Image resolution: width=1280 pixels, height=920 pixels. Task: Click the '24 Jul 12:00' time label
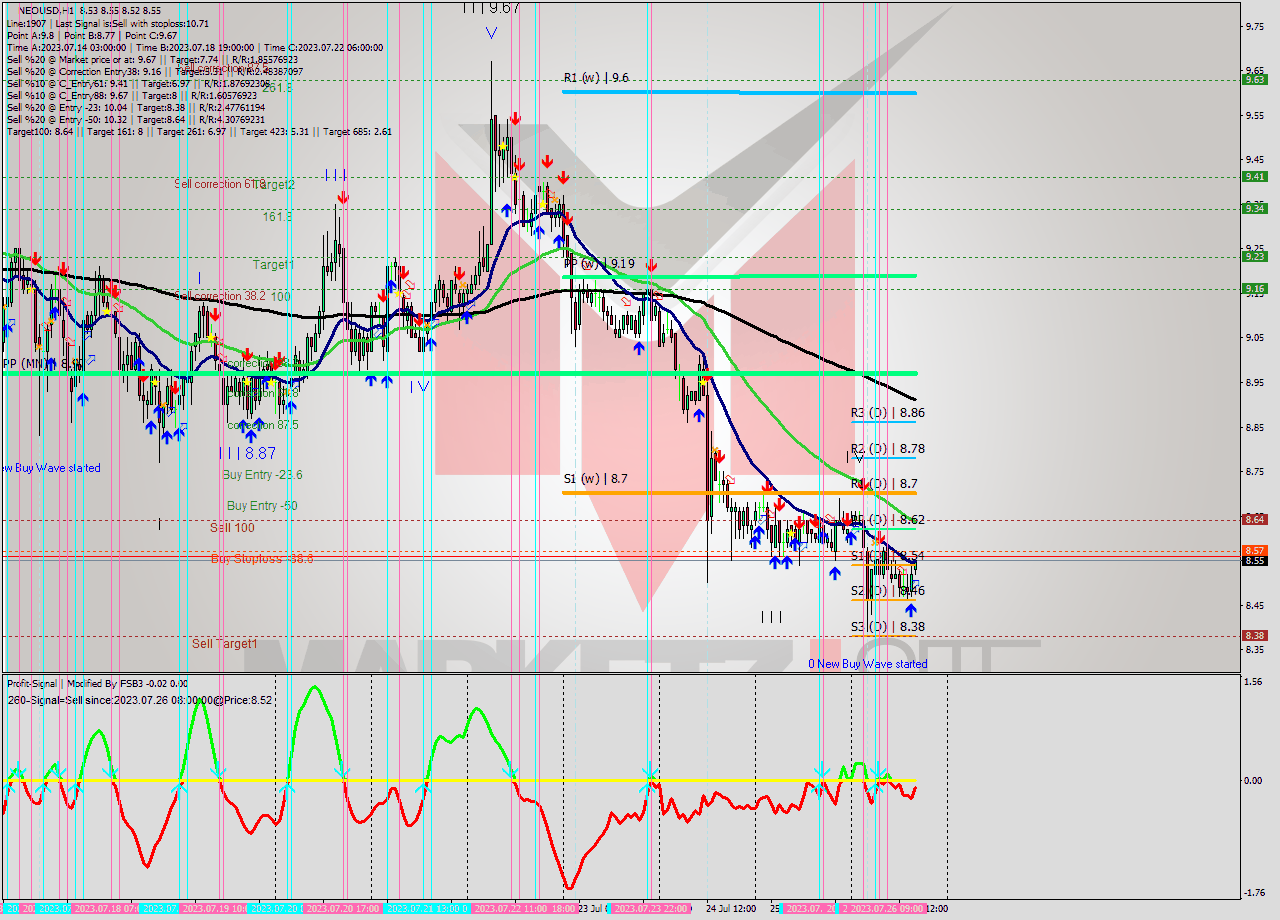click(x=730, y=909)
